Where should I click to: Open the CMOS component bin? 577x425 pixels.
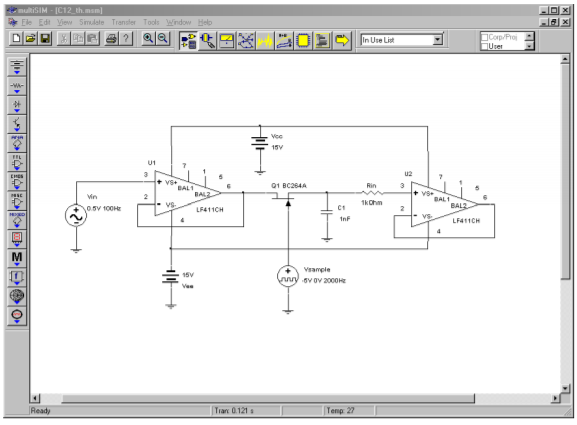(17, 181)
